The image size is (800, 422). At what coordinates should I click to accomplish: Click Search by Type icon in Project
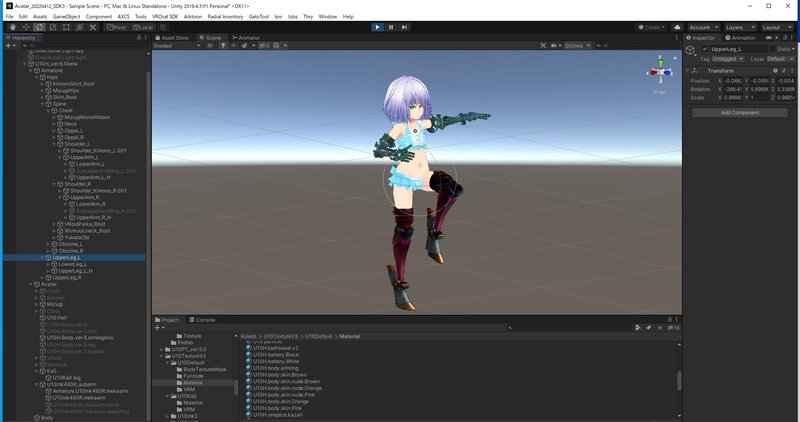click(x=638, y=328)
